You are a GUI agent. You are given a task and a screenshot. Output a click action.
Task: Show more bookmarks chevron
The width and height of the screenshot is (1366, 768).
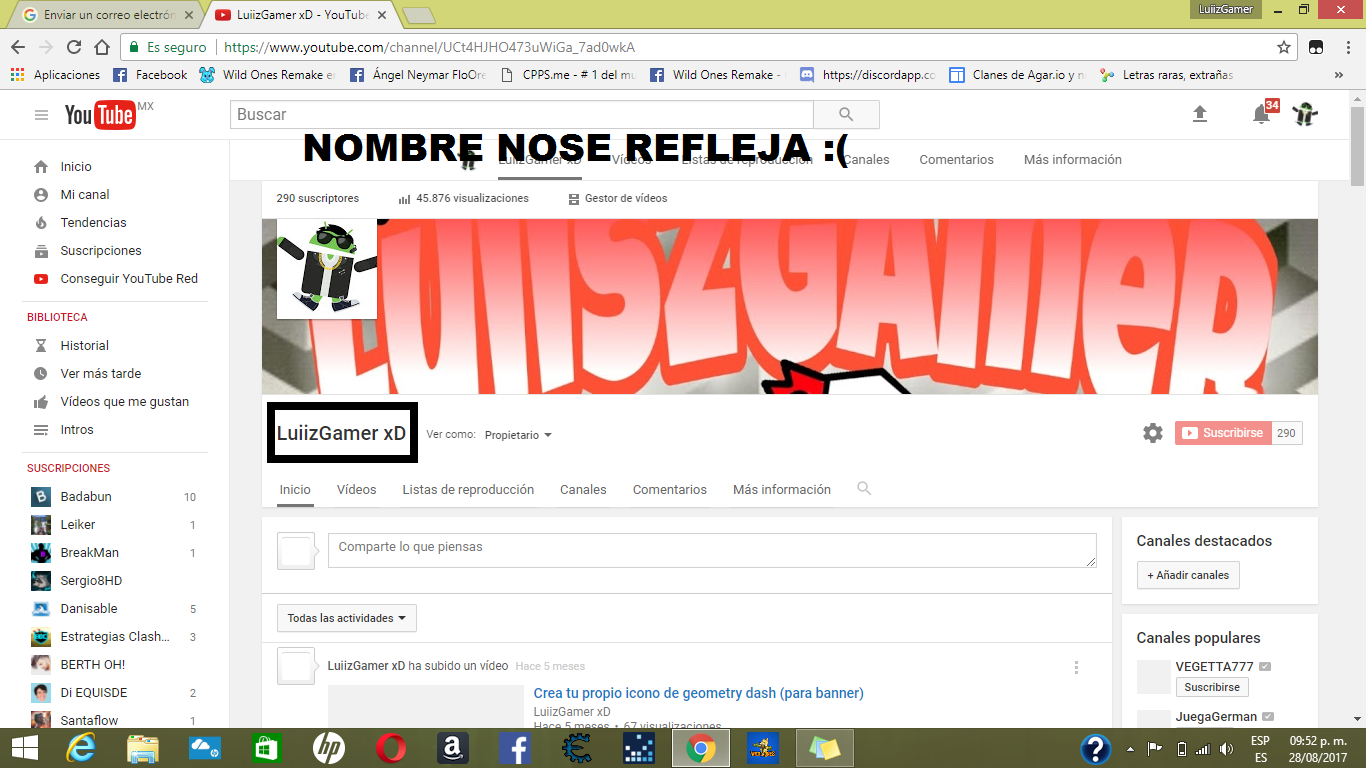[1339, 75]
